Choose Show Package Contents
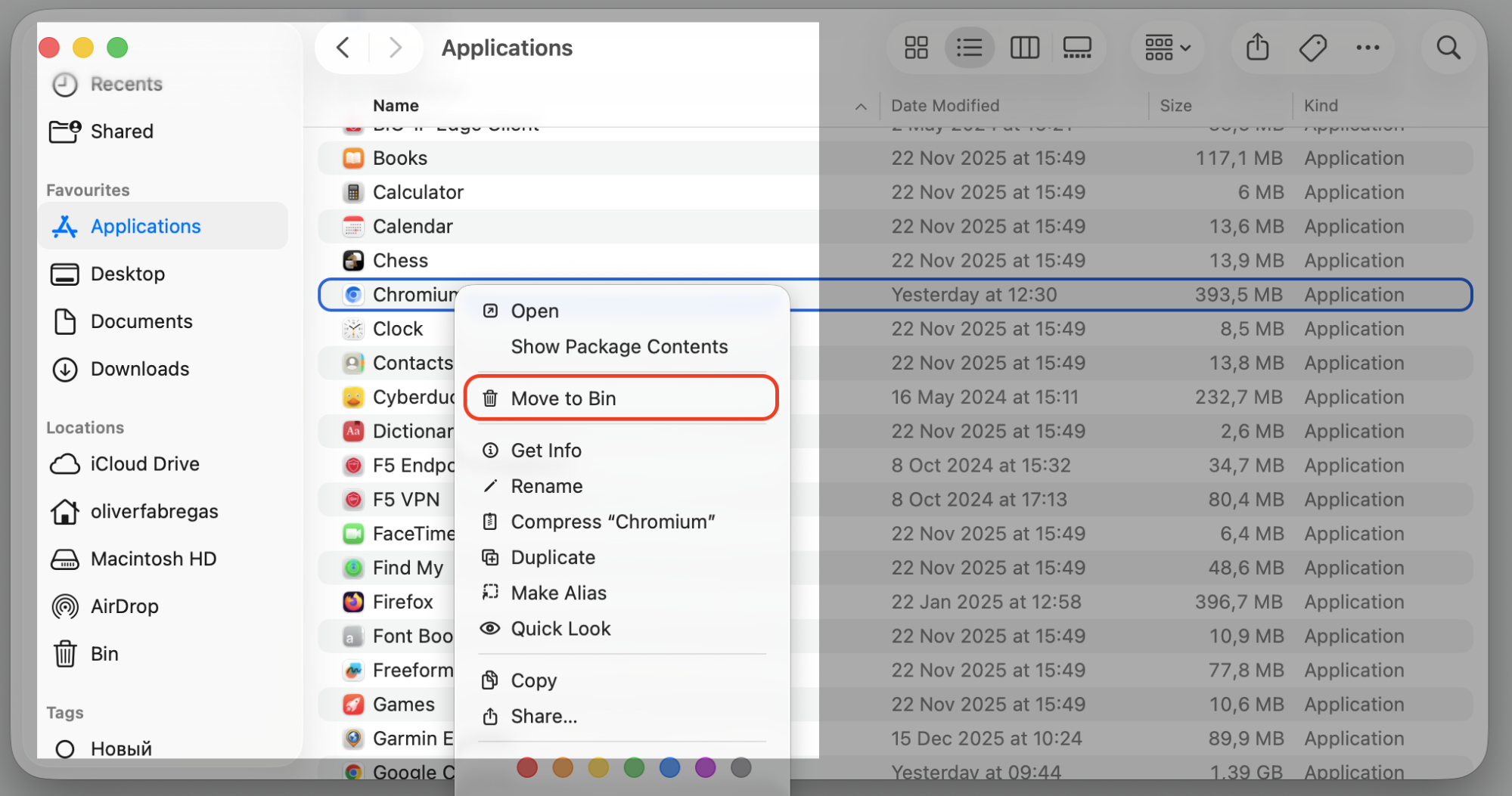 click(622, 346)
